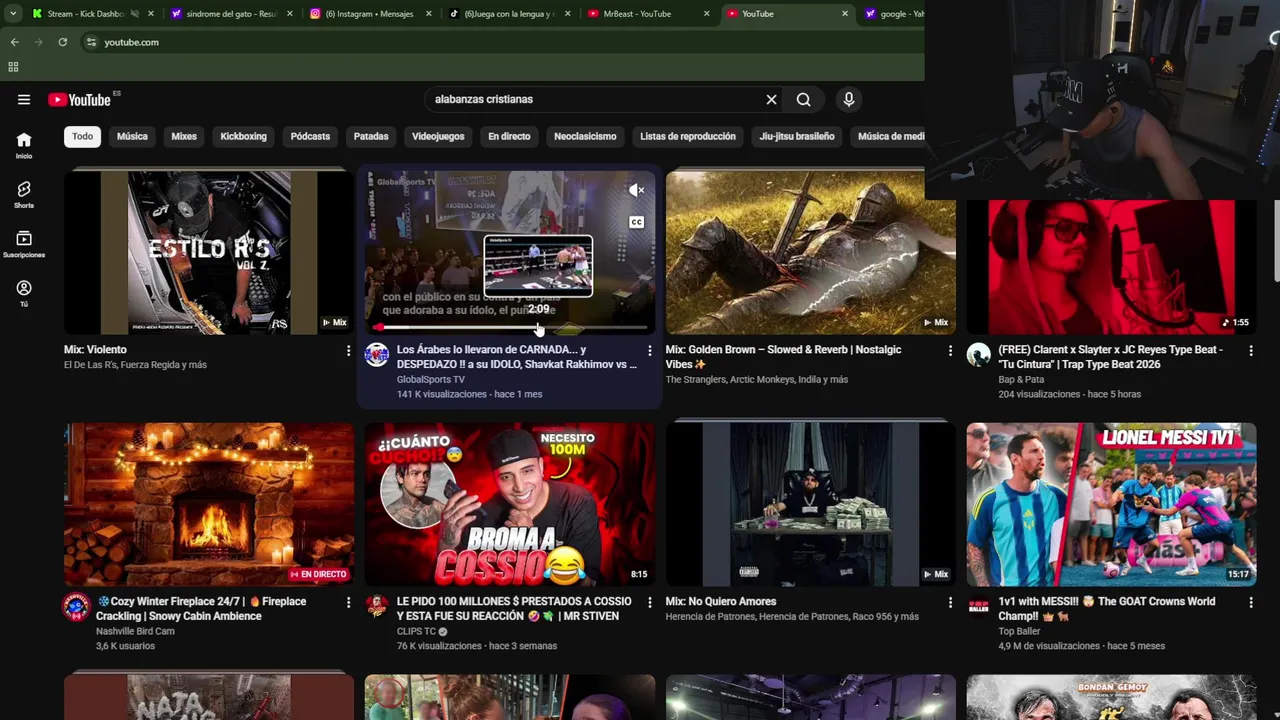Open the Lionel Messi 1v1 thumbnail
The image size is (1280, 720).
(1111, 504)
